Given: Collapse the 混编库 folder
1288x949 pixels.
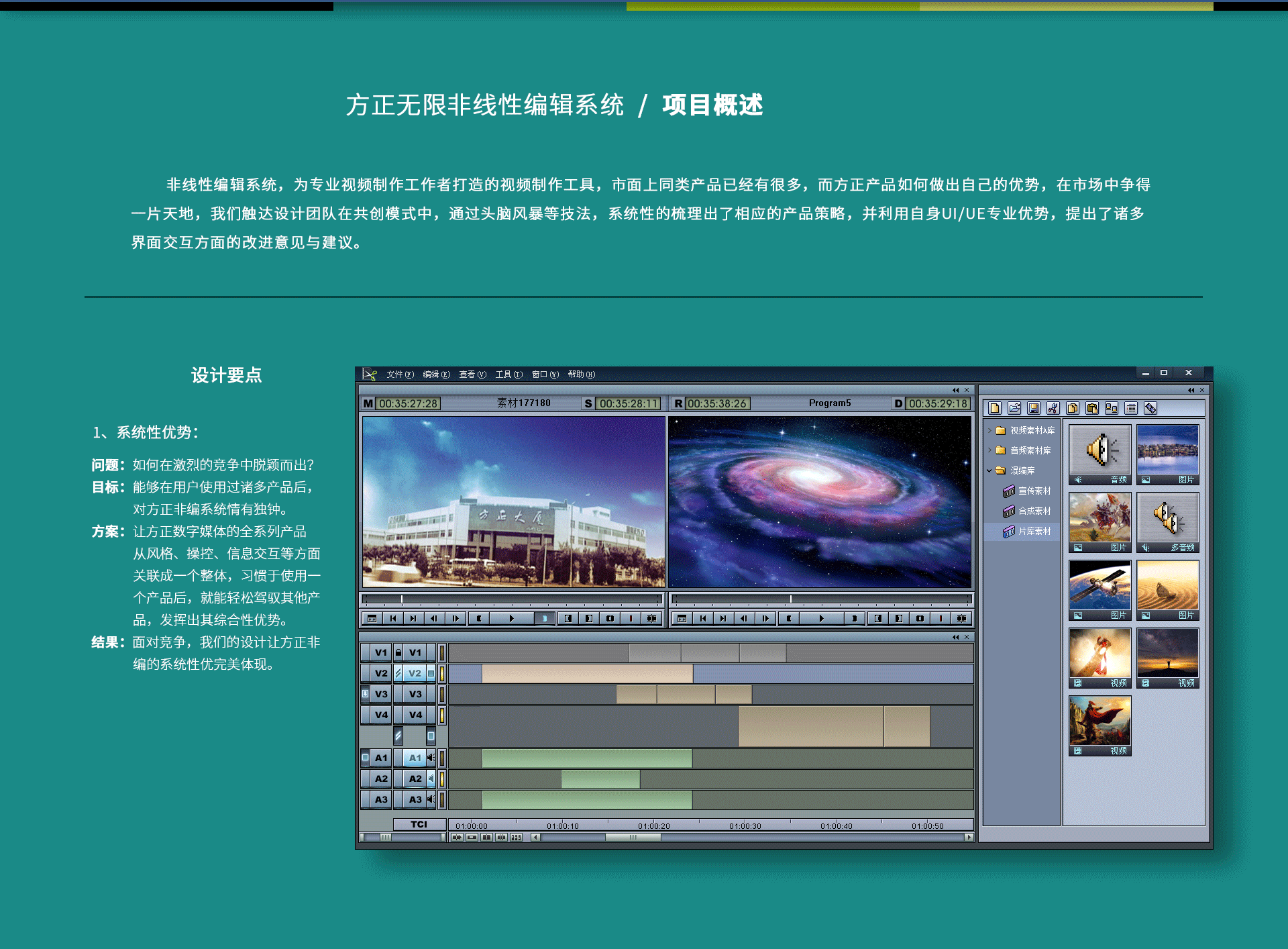Looking at the screenshot, I should [x=989, y=470].
